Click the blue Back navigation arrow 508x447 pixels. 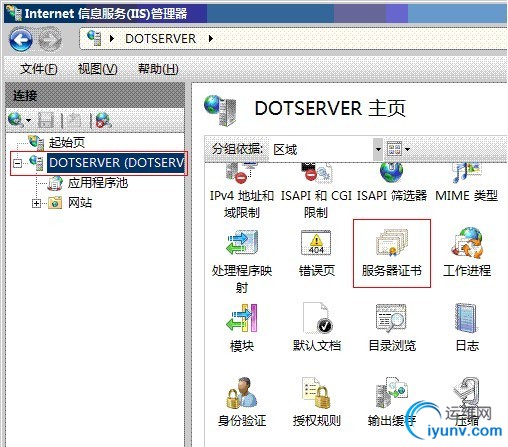[x=21, y=39]
